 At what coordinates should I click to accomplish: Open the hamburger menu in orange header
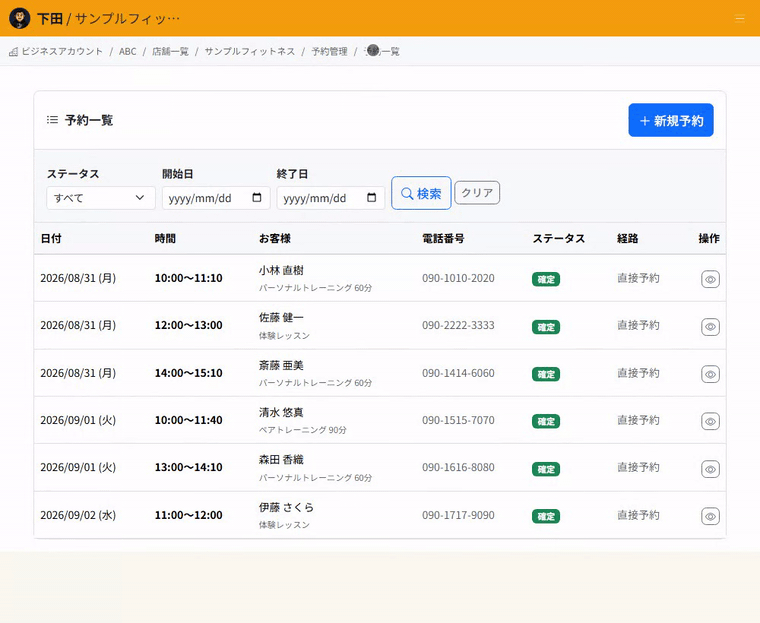click(x=739, y=19)
